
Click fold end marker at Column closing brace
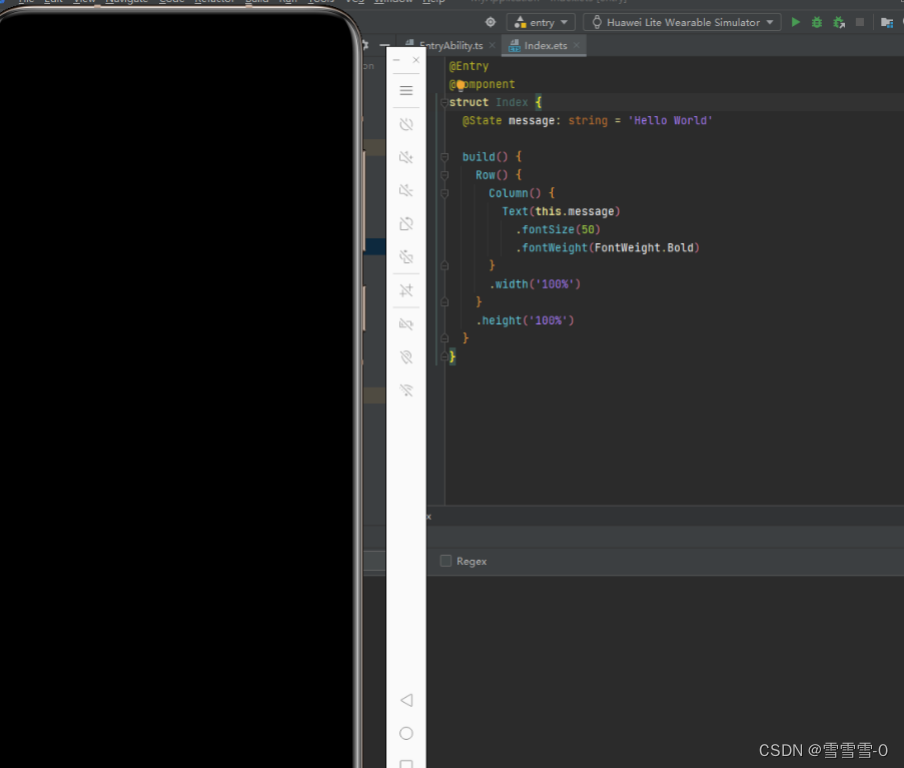pyautogui.click(x=445, y=265)
